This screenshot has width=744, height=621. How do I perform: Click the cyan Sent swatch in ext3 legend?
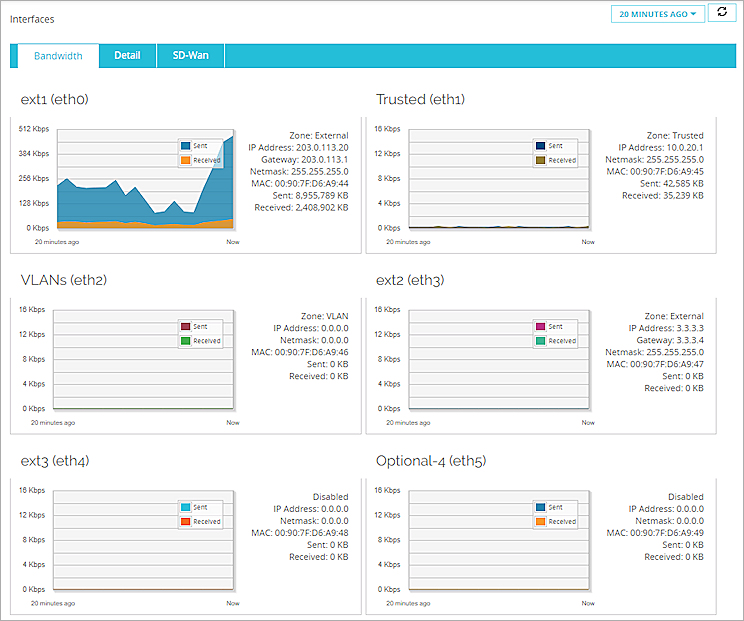pos(186,507)
